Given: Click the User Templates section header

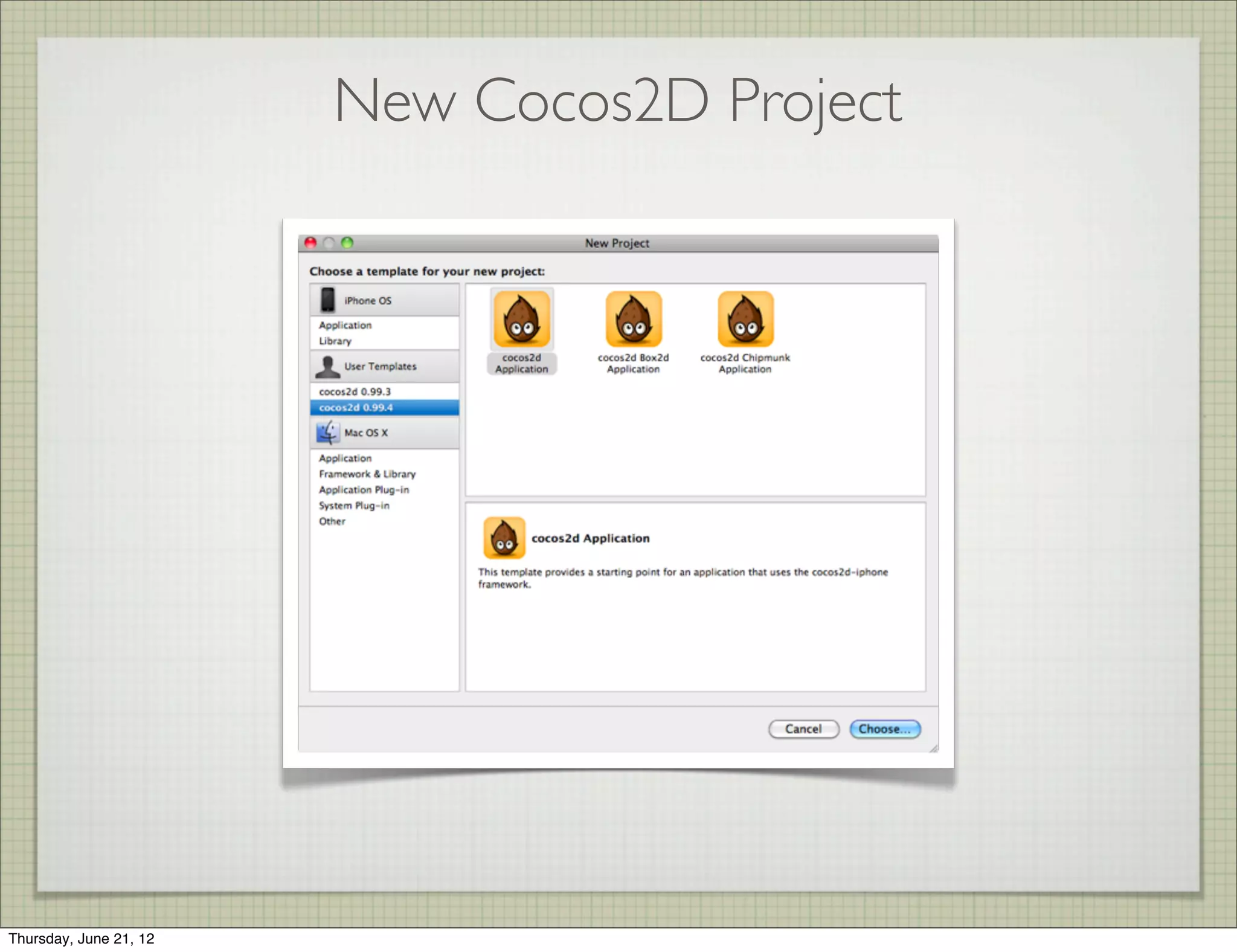Looking at the screenshot, I should [x=384, y=366].
